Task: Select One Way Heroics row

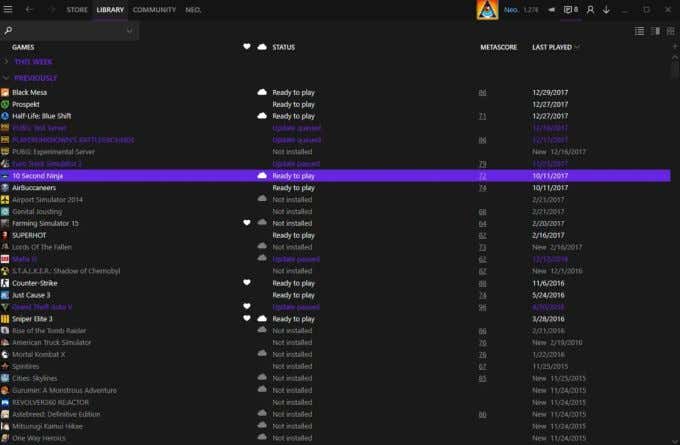Action: (335, 438)
